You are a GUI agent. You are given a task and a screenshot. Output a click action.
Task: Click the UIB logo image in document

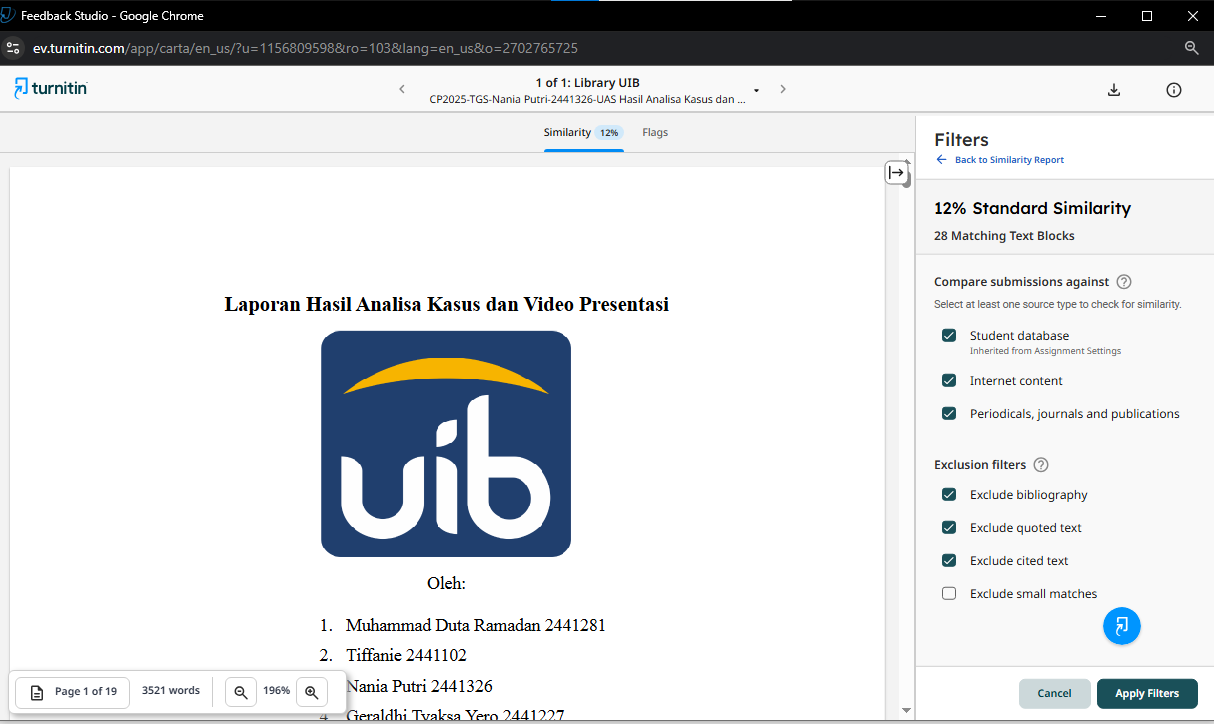pos(446,444)
